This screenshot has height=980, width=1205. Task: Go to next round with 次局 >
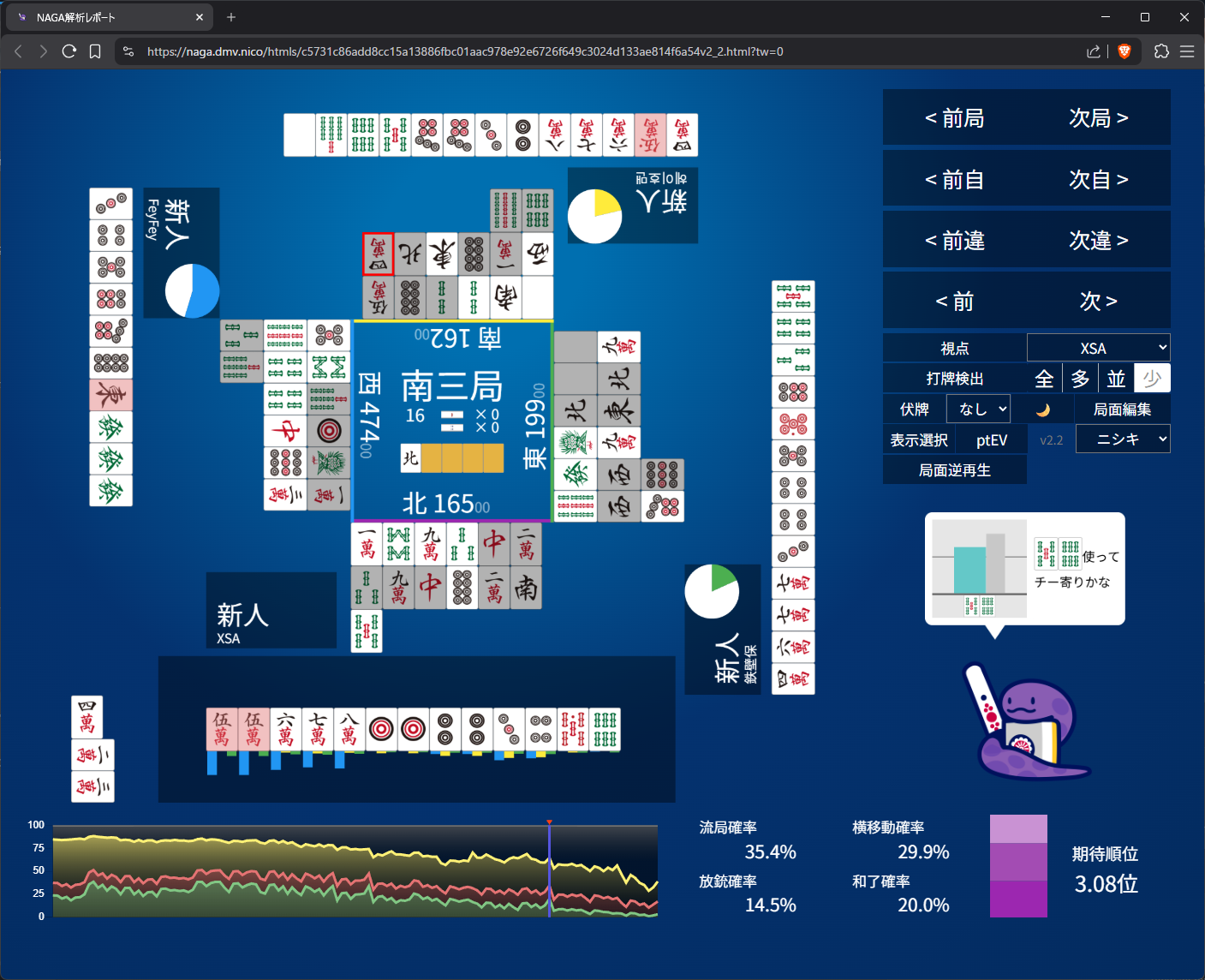[1098, 118]
